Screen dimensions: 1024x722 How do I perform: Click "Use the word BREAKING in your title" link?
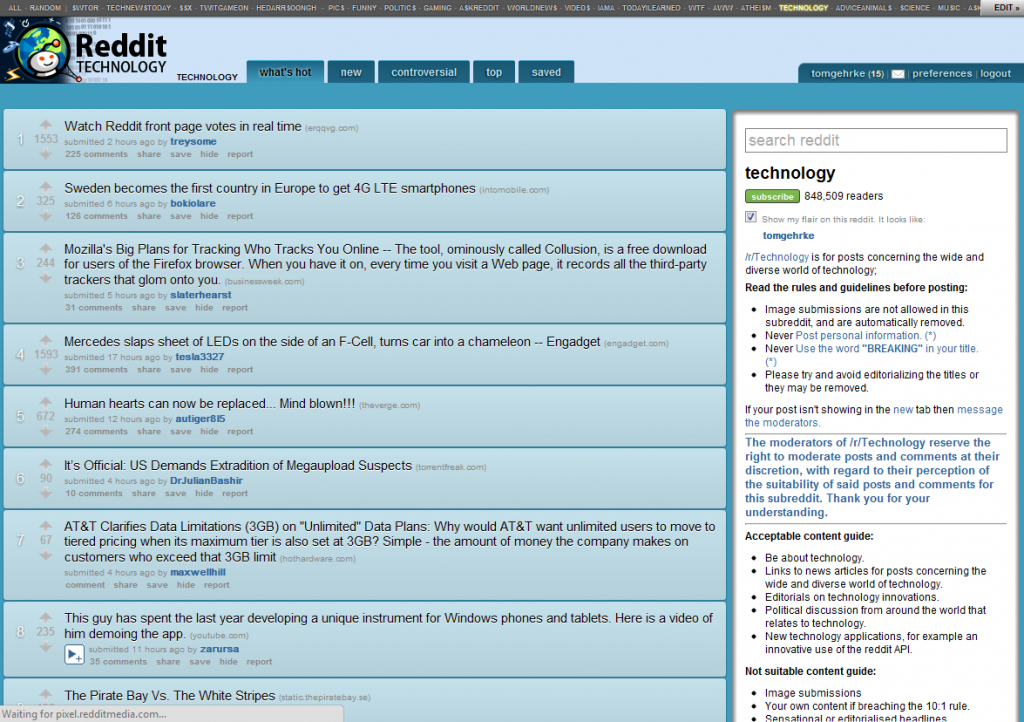click(x=886, y=349)
